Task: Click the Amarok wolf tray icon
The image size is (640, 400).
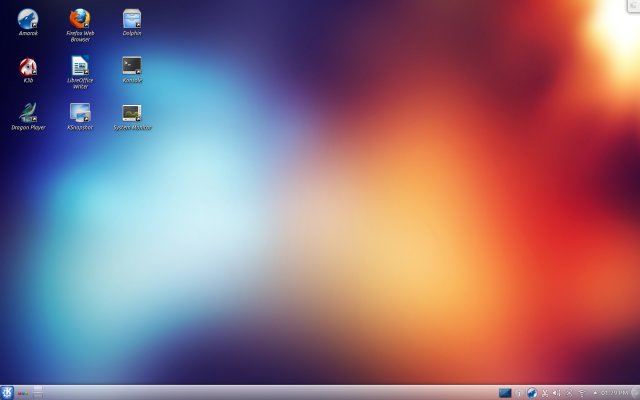Action: tap(532, 393)
